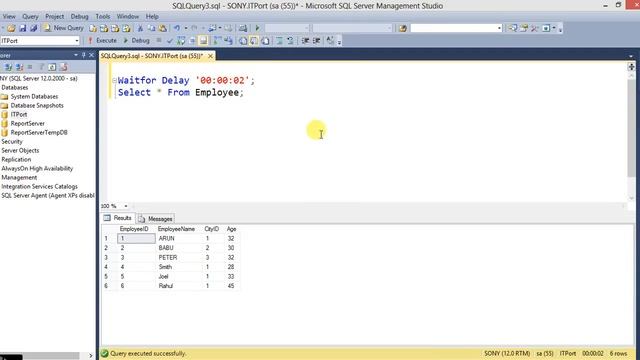Click the Save All icon
The height and width of the screenshot is (360, 640).
33,28
